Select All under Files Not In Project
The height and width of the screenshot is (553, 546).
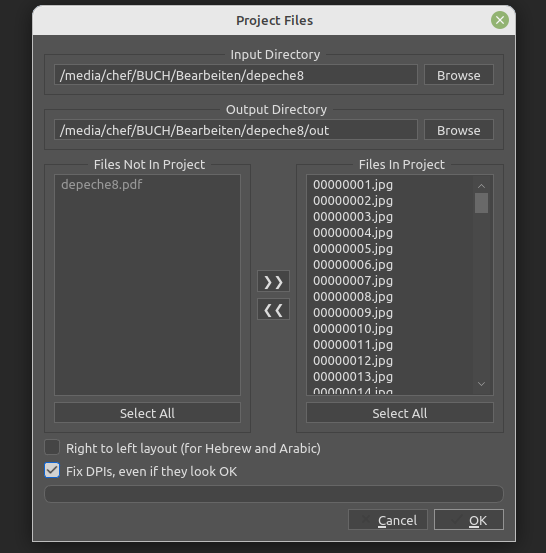click(x=147, y=413)
